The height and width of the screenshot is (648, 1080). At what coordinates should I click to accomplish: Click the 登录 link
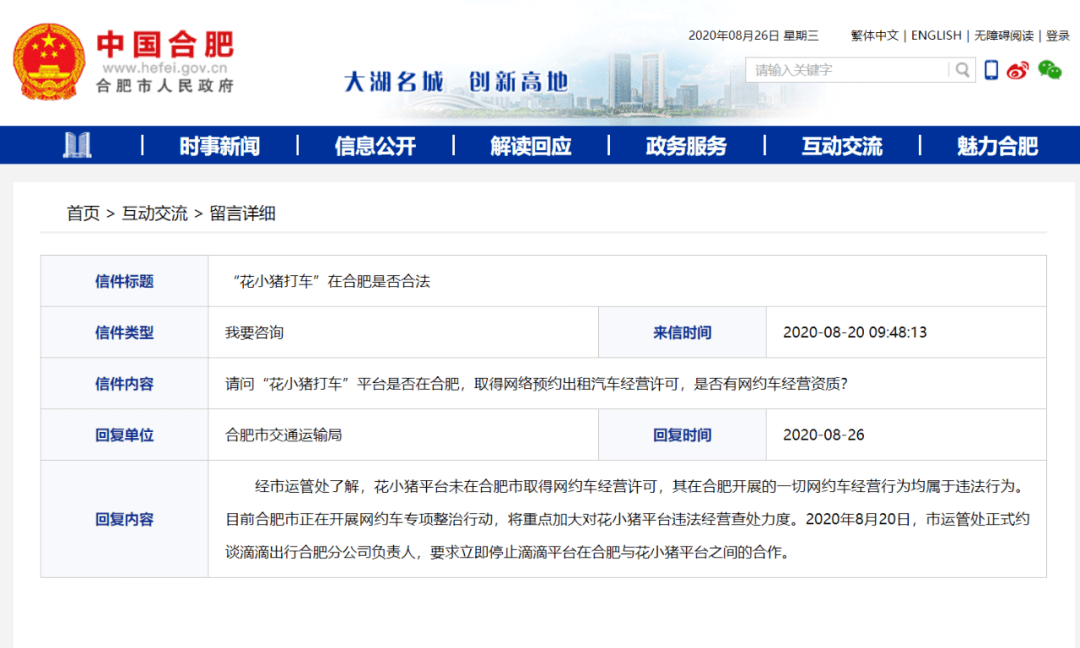[1057, 36]
